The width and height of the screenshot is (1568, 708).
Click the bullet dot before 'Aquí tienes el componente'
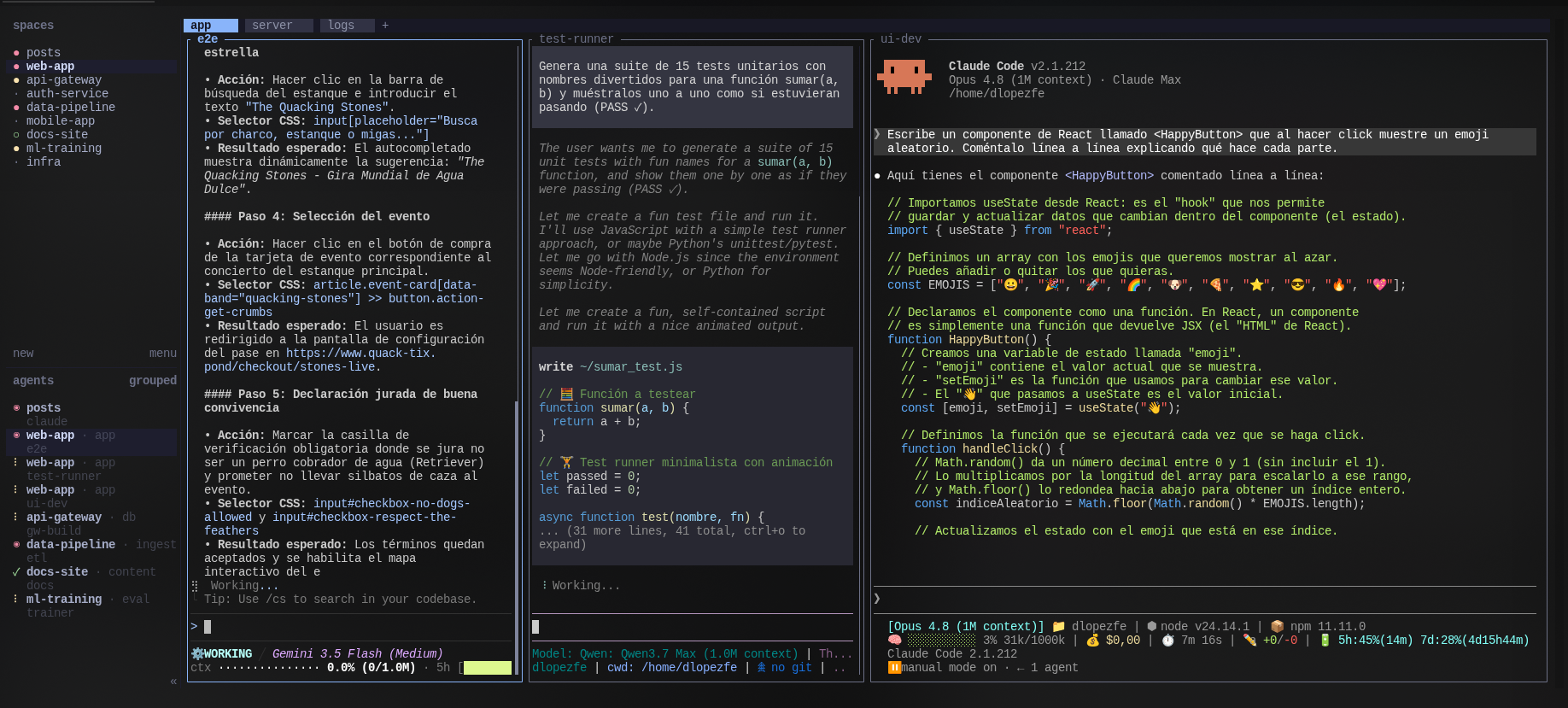click(x=877, y=176)
